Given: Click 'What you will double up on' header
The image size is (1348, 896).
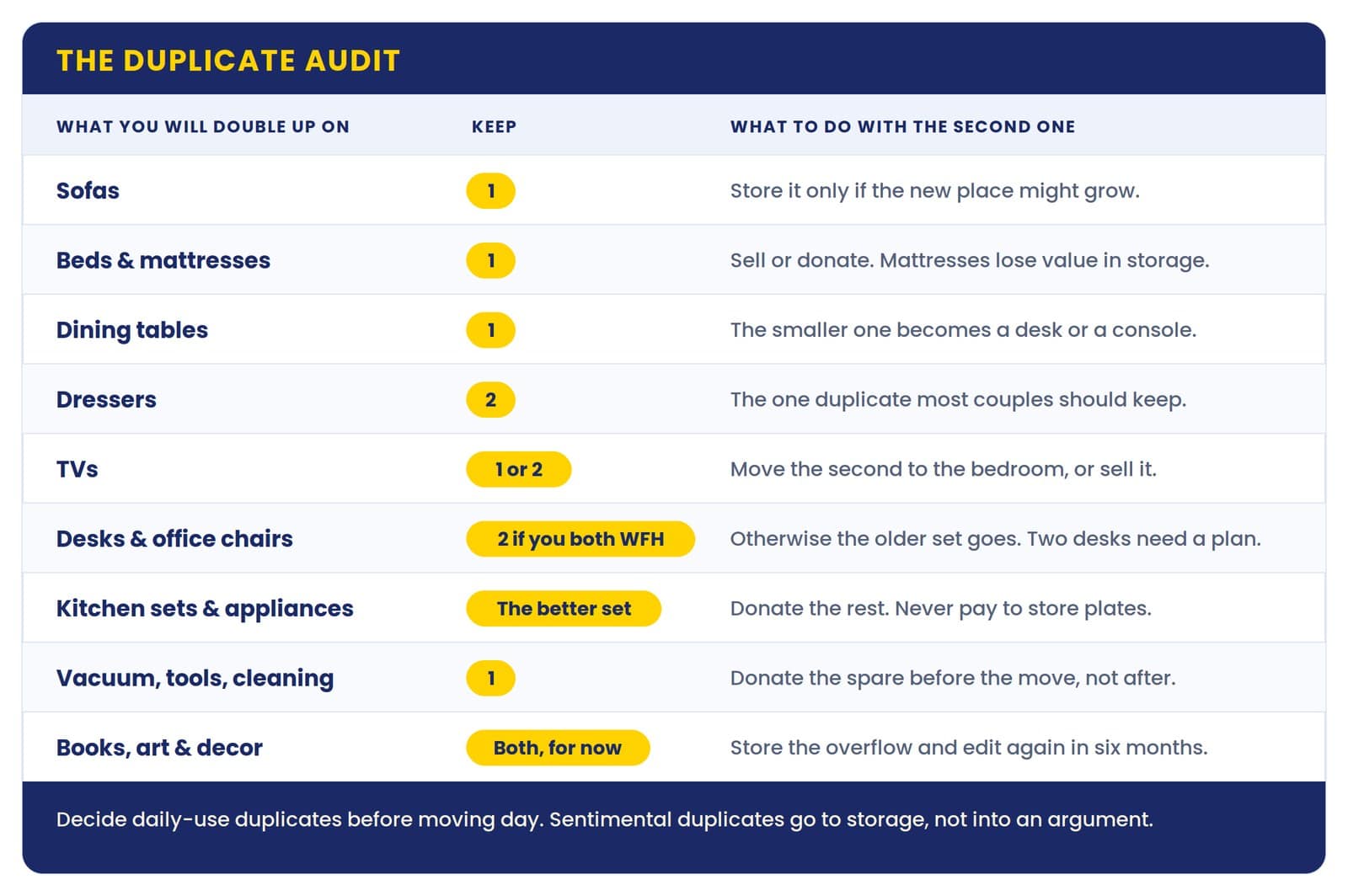Looking at the screenshot, I should coord(203,126).
